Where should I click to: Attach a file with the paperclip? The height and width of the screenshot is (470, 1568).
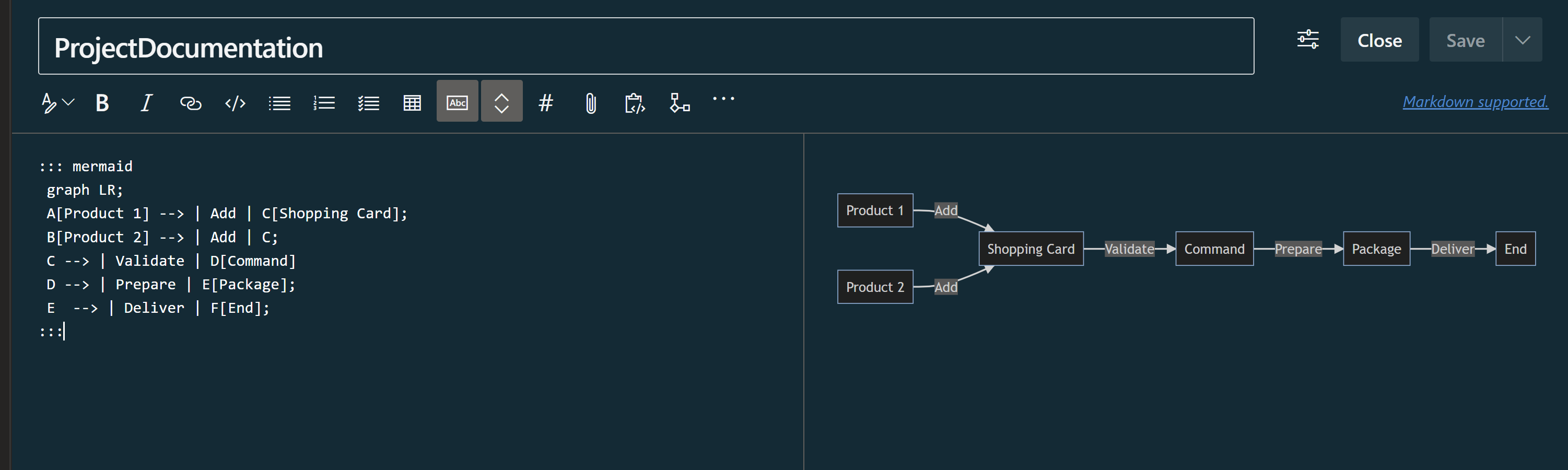tap(590, 102)
